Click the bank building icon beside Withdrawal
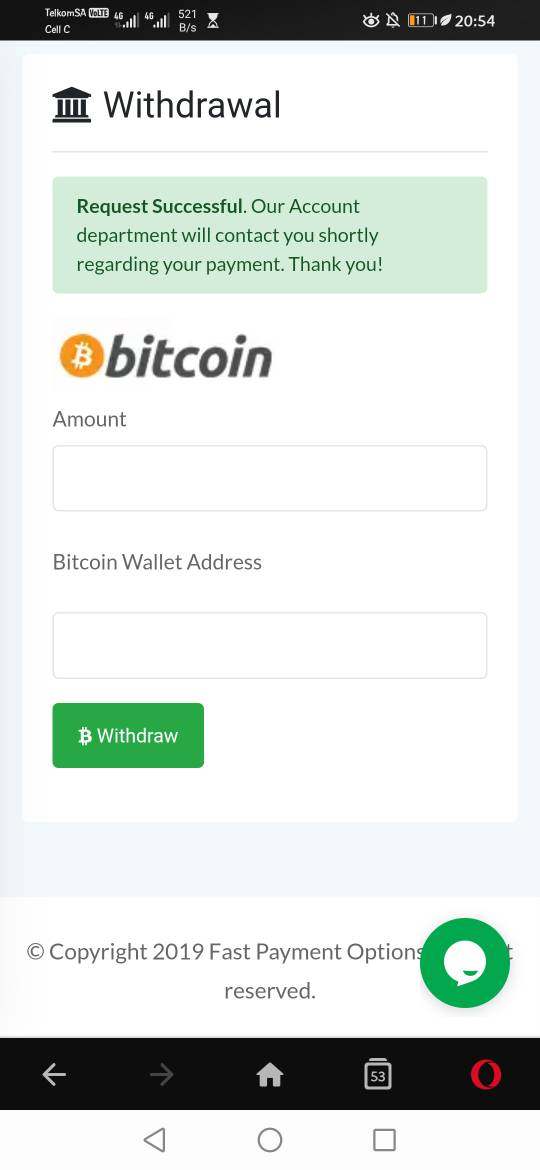 point(72,104)
